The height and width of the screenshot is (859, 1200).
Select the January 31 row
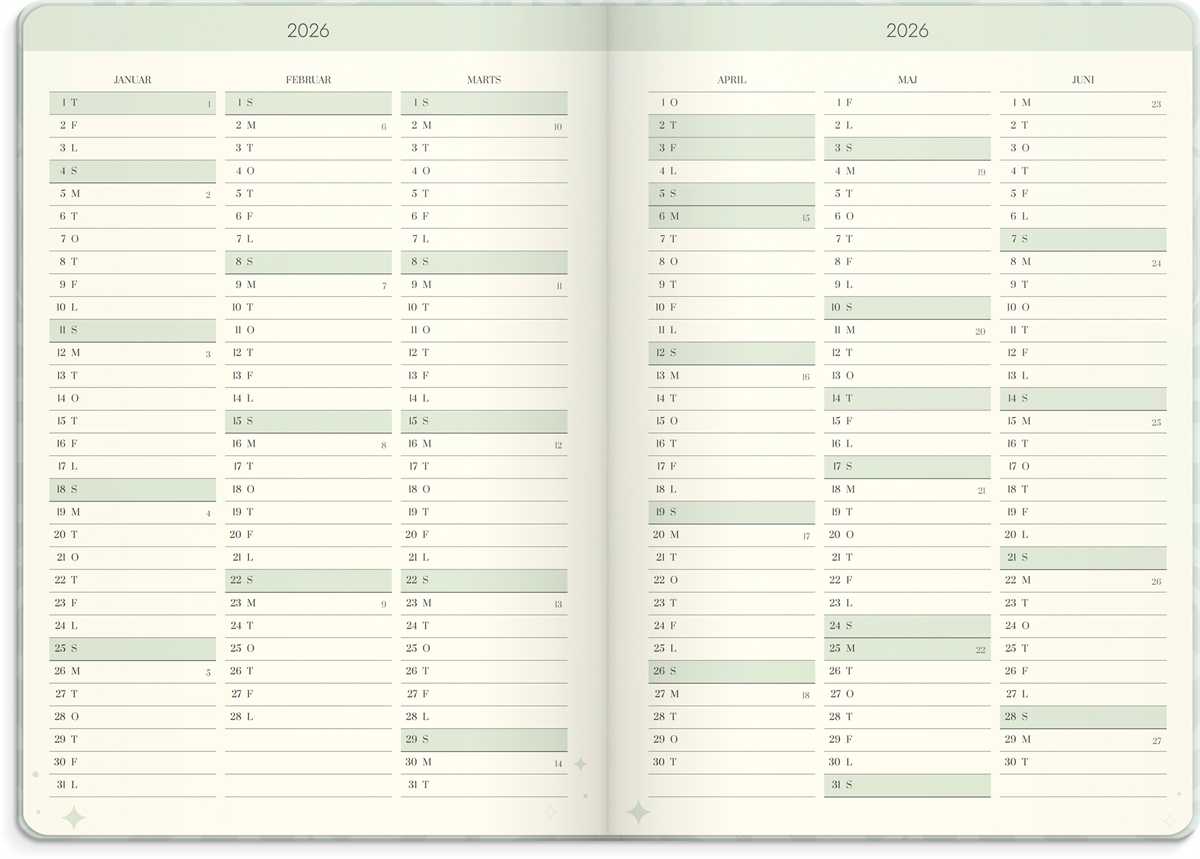[133, 785]
